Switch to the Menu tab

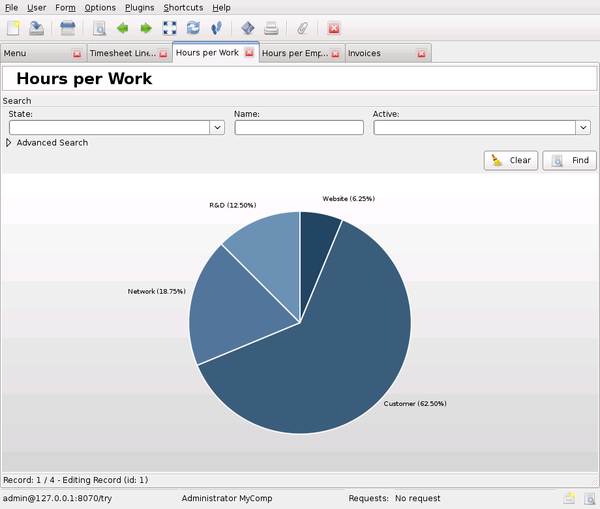[x=37, y=54]
